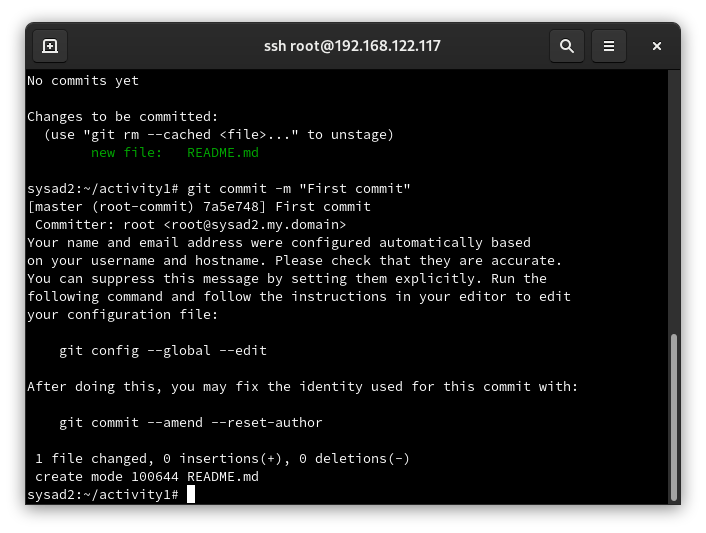Close the ssh terminal window
706x533 pixels.
click(657, 46)
